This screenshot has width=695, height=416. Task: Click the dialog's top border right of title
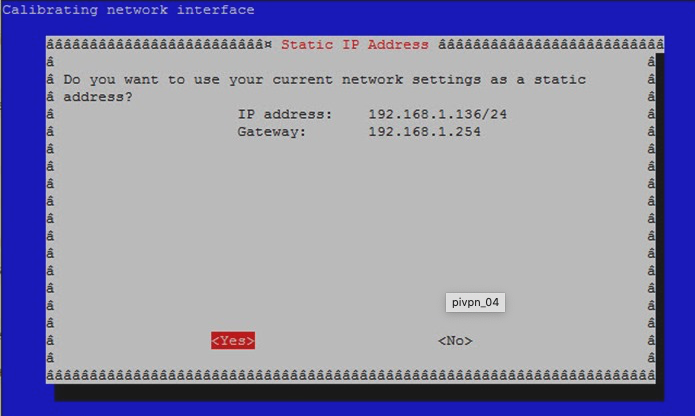(x=550, y=45)
